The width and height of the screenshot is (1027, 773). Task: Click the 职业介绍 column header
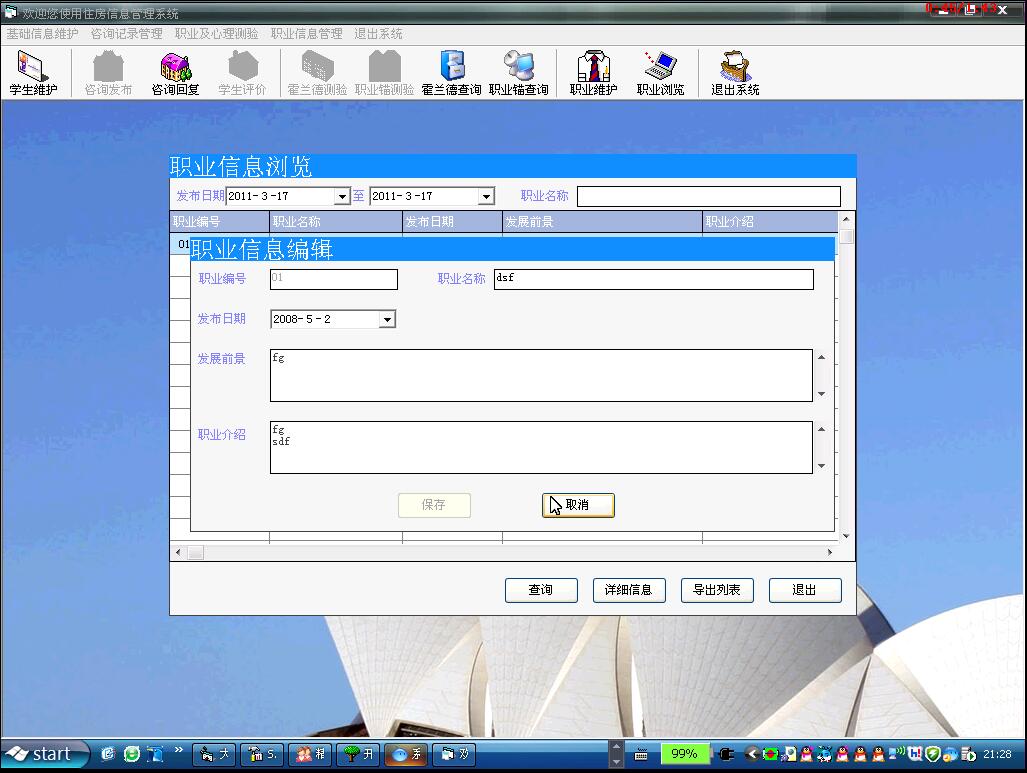click(770, 222)
